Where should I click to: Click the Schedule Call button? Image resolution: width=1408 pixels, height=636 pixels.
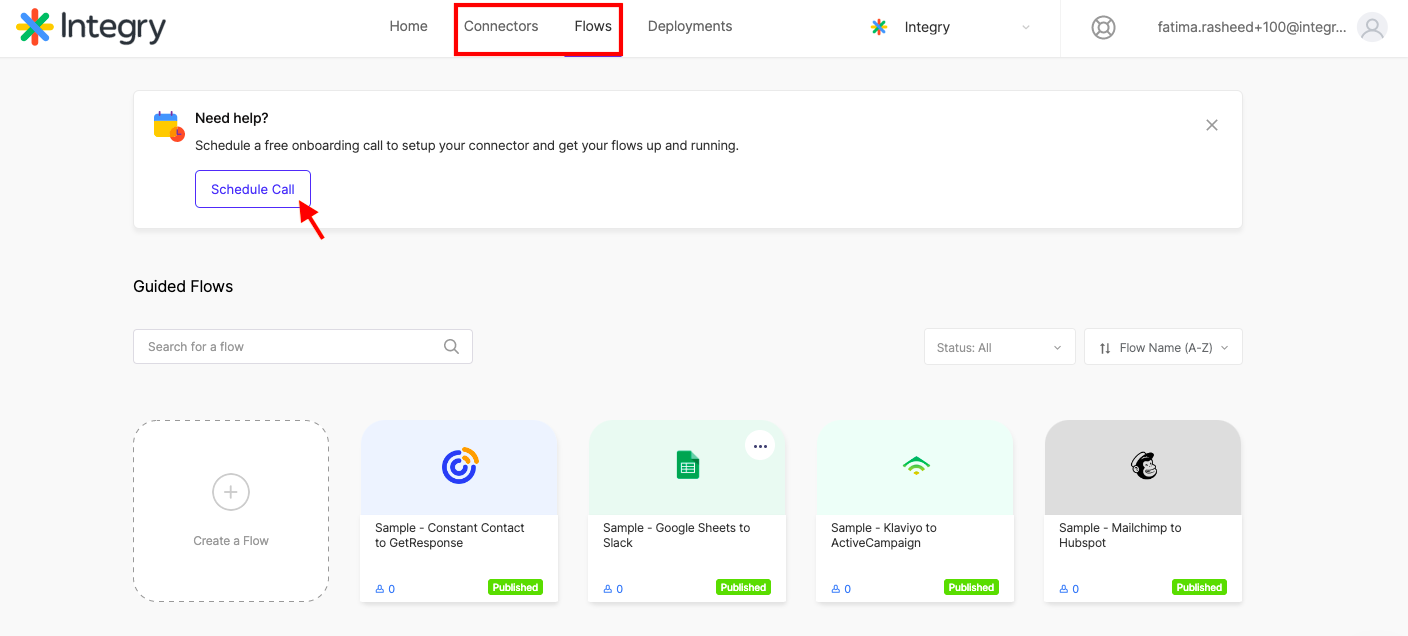point(253,189)
